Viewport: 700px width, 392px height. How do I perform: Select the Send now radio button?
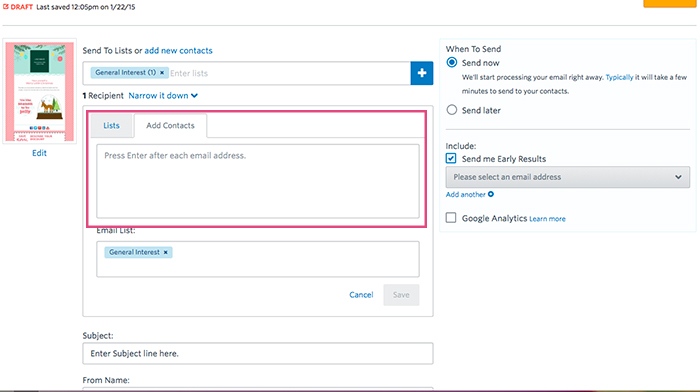tap(452, 63)
